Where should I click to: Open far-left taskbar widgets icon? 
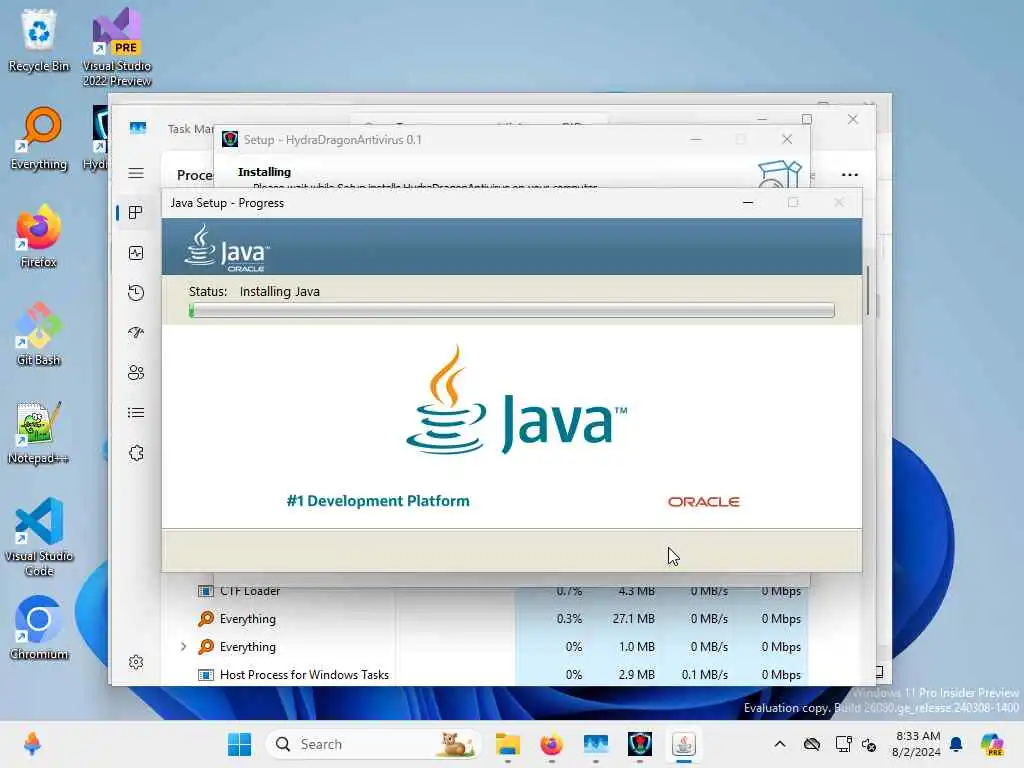click(32, 744)
